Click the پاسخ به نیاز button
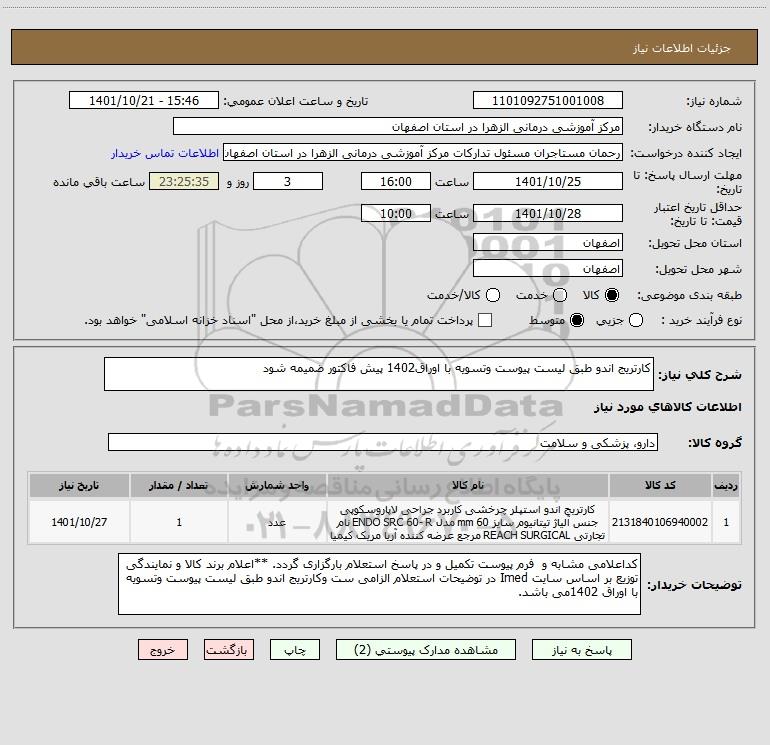Viewport: 770px width, 745px height. 581,650
